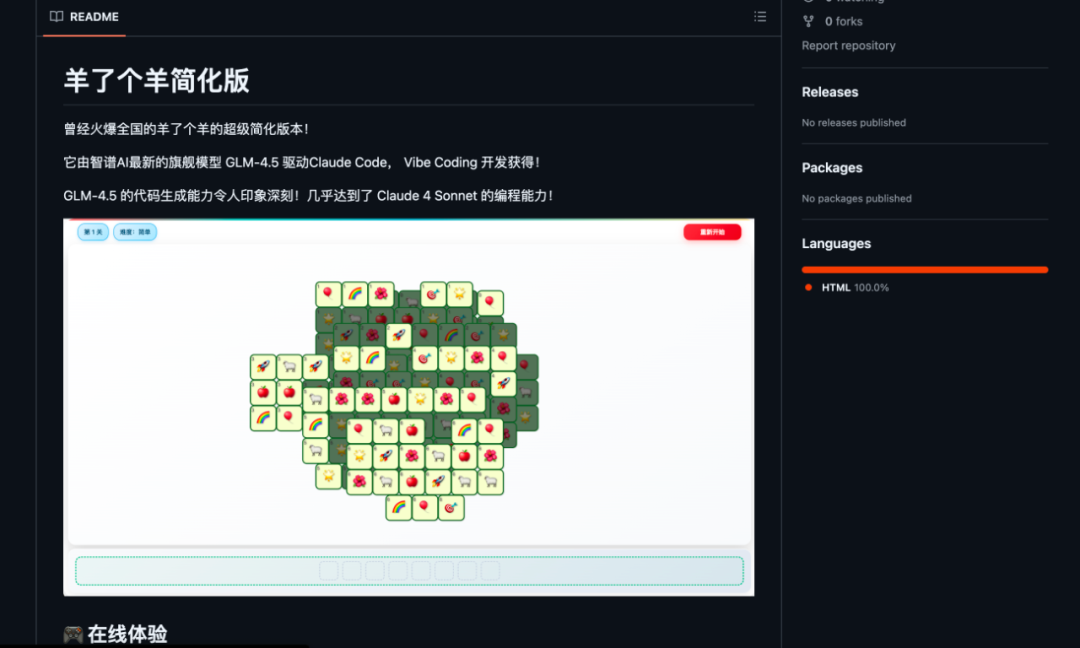The height and width of the screenshot is (648, 1080).
Task: Click the text 'No packages published'
Action: coord(856,198)
